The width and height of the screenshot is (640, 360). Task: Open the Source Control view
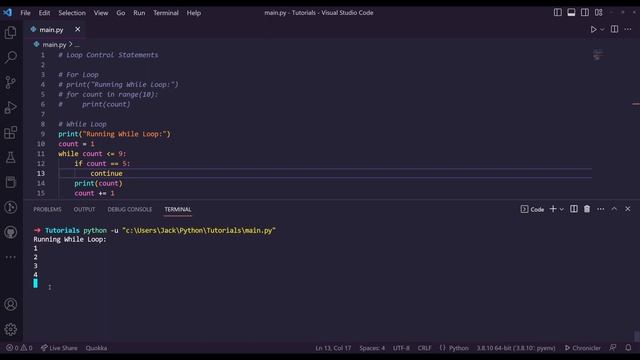click(11, 82)
